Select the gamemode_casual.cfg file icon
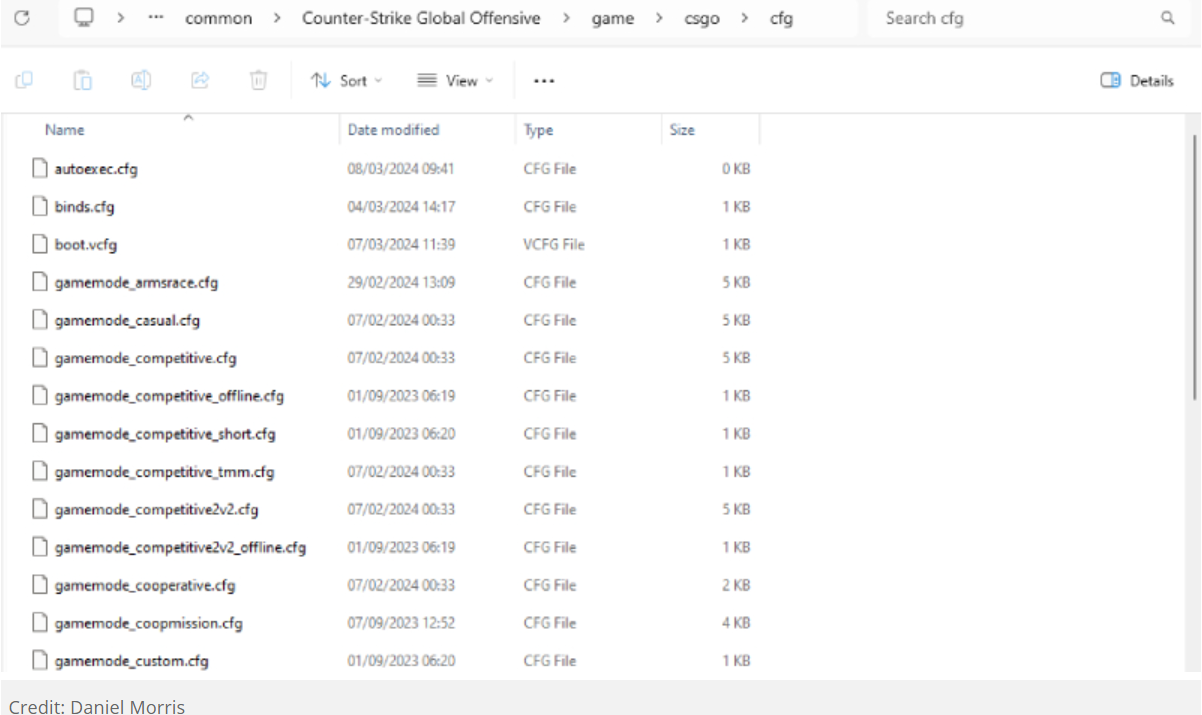 coord(39,320)
